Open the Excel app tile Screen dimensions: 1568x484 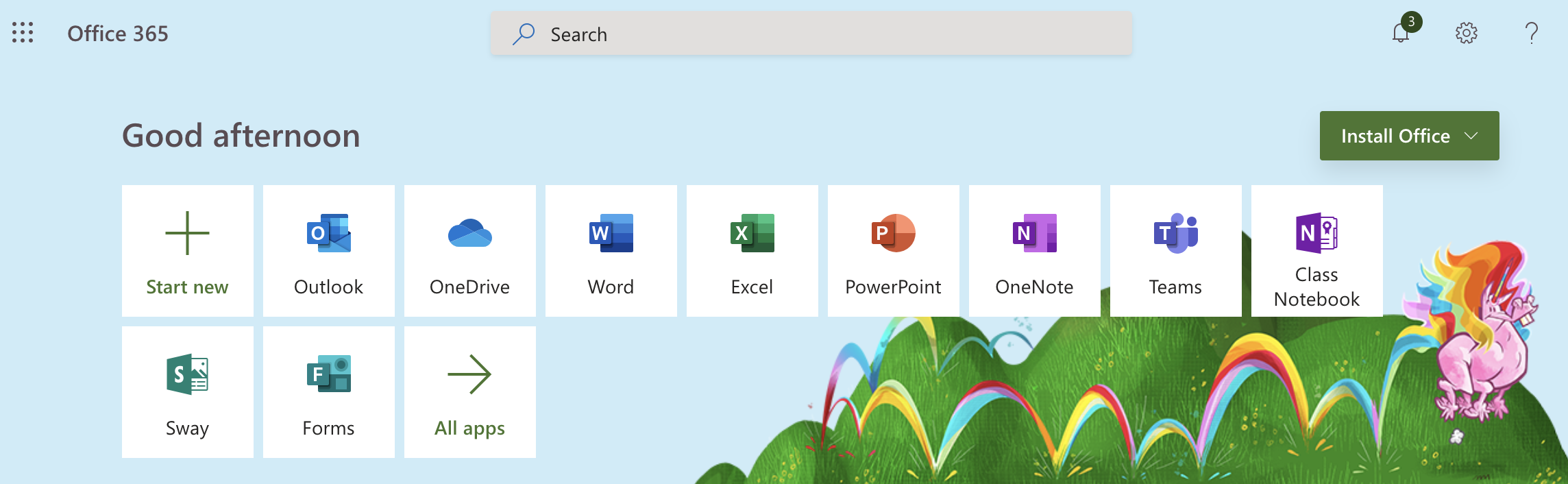click(x=752, y=251)
